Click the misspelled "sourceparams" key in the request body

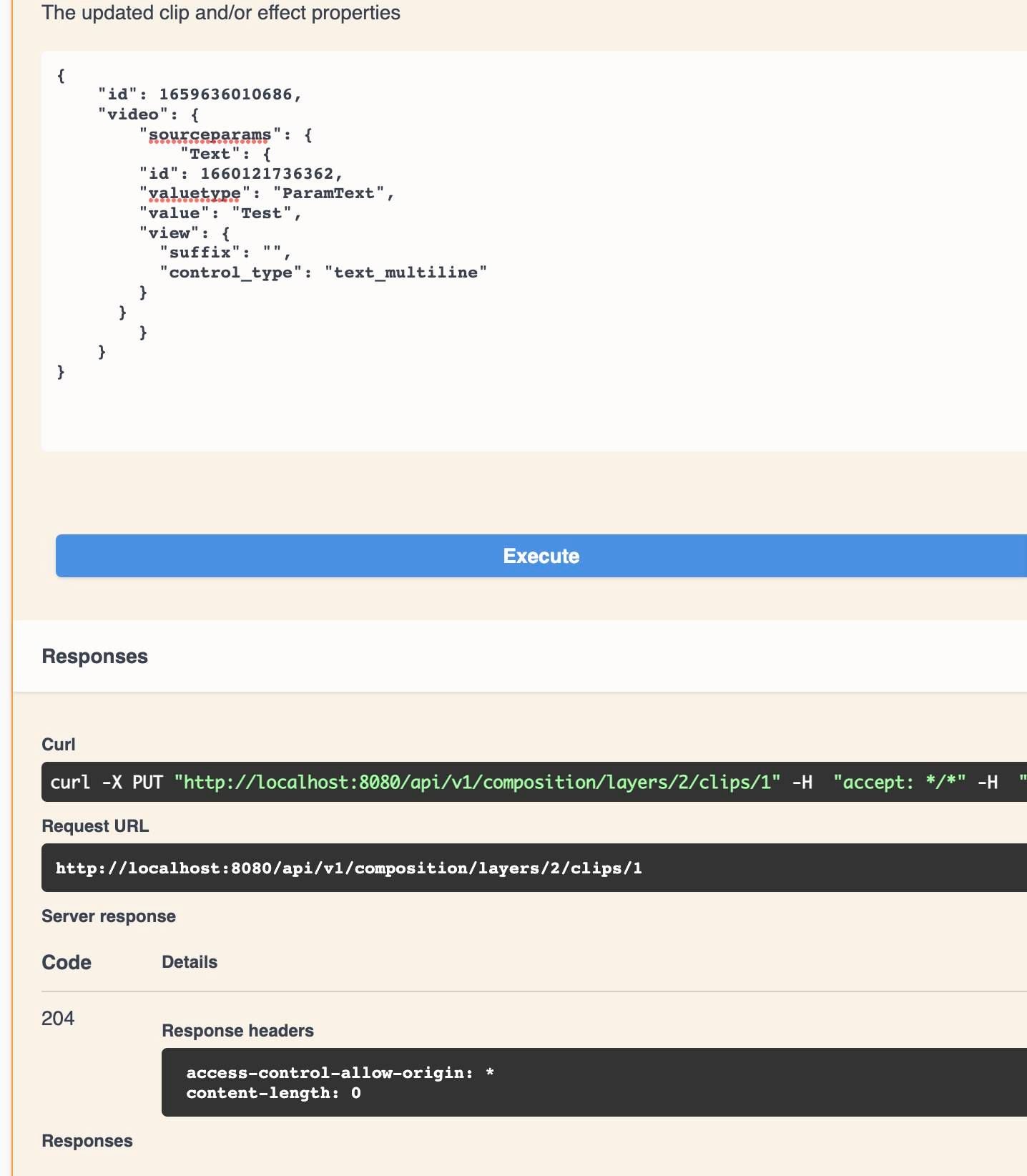point(210,134)
